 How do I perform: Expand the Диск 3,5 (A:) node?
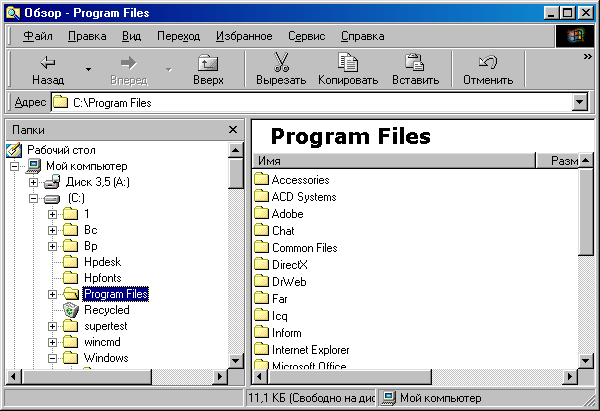(x=33, y=183)
